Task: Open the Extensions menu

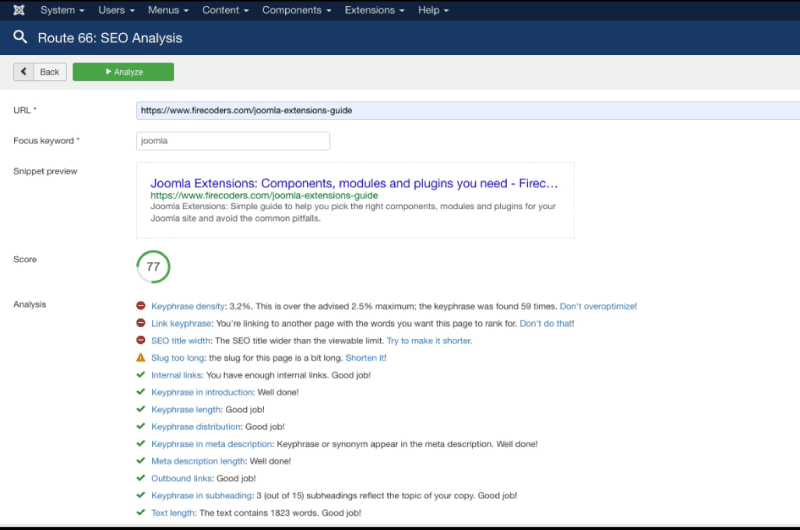Action: (x=374, y=10)
